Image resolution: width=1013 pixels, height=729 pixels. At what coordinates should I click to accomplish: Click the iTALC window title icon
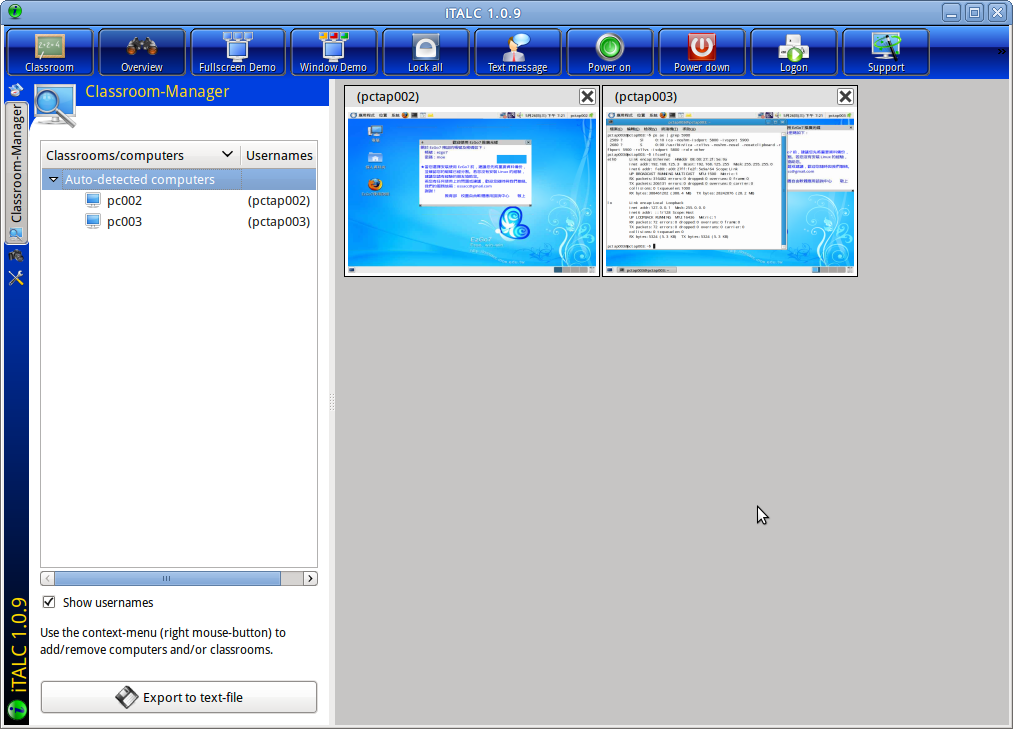coord(14,12)
